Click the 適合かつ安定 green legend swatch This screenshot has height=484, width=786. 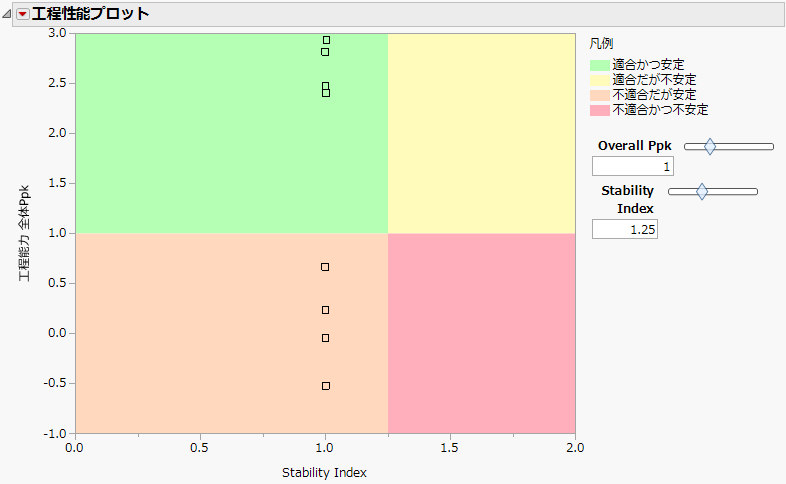[599, 65]
